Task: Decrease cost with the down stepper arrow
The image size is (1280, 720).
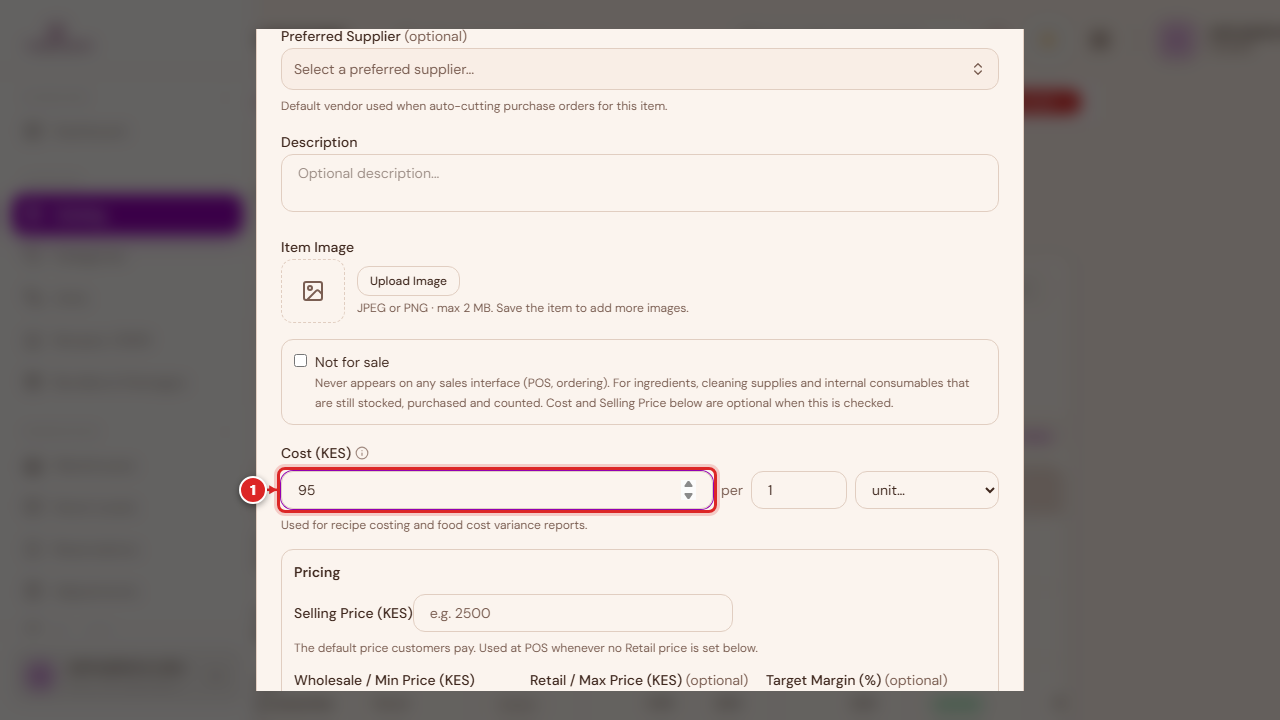Action: (688, 496)
